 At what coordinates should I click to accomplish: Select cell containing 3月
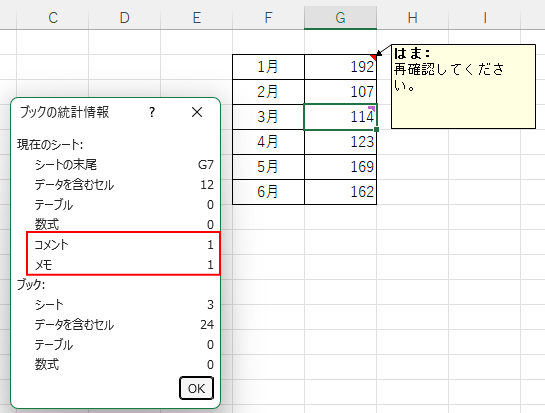268,117
